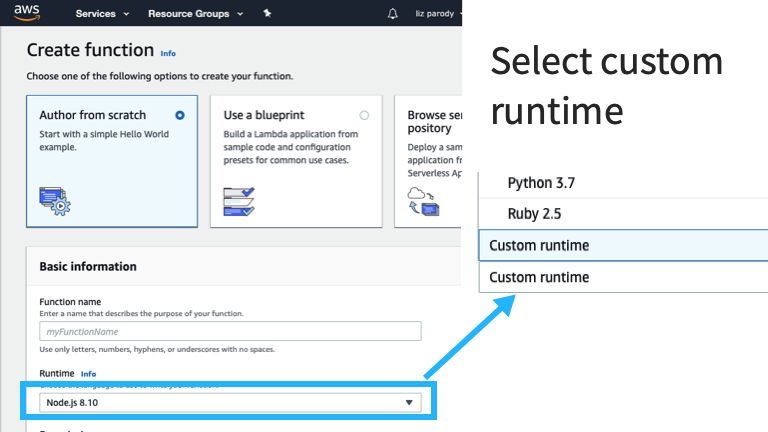The height and width of the screenshot is (432, 768).
Task: Click the AWS logo home icon
Action: tap(26, 13)
